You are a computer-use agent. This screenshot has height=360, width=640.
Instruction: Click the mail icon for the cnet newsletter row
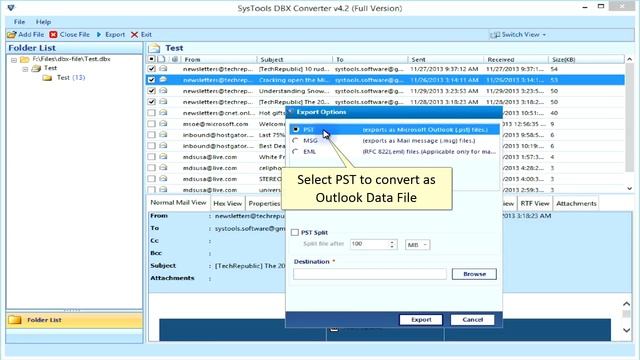pos(163,113)
